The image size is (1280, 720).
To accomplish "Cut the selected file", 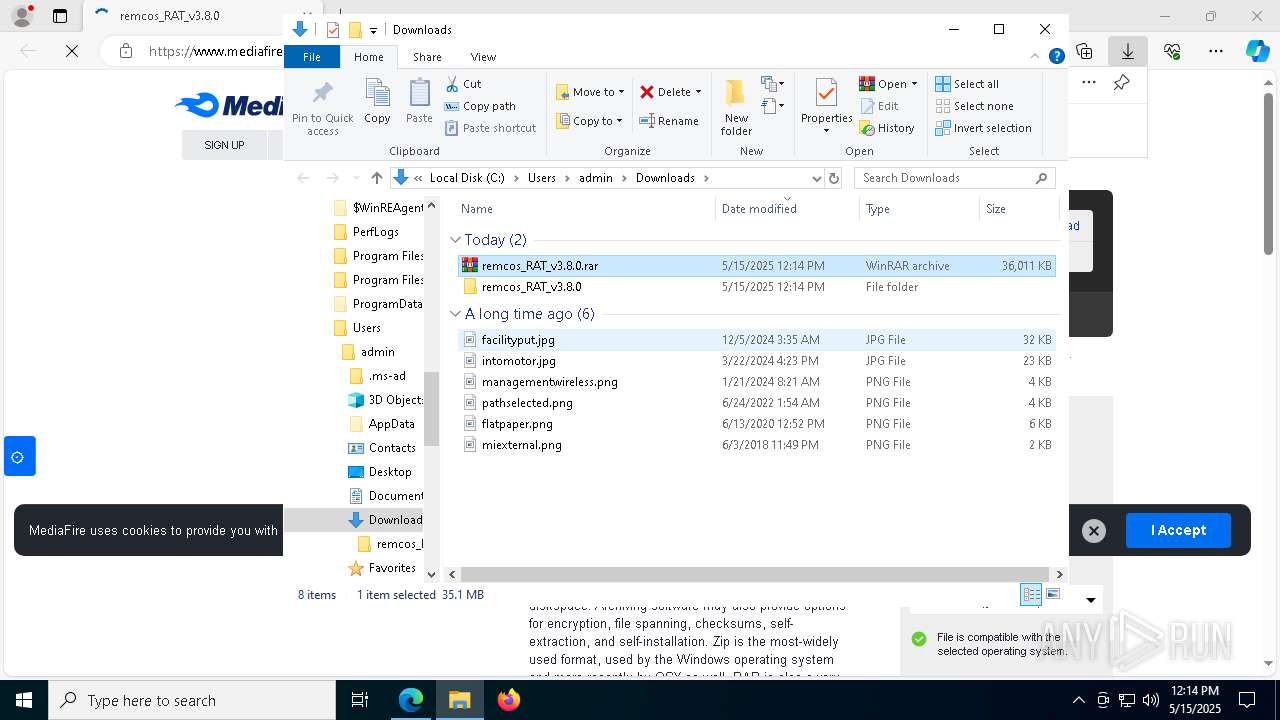I will point(463,84).
